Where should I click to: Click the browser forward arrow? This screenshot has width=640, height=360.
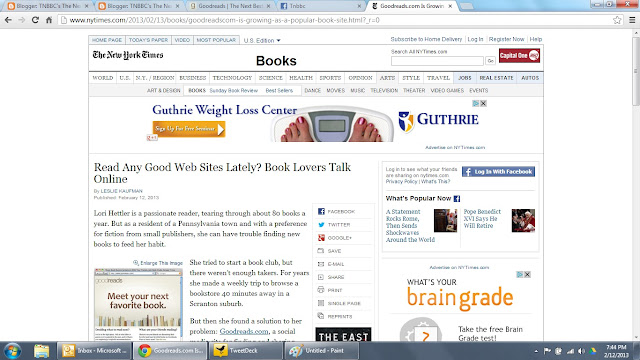[x=22, y=20]
